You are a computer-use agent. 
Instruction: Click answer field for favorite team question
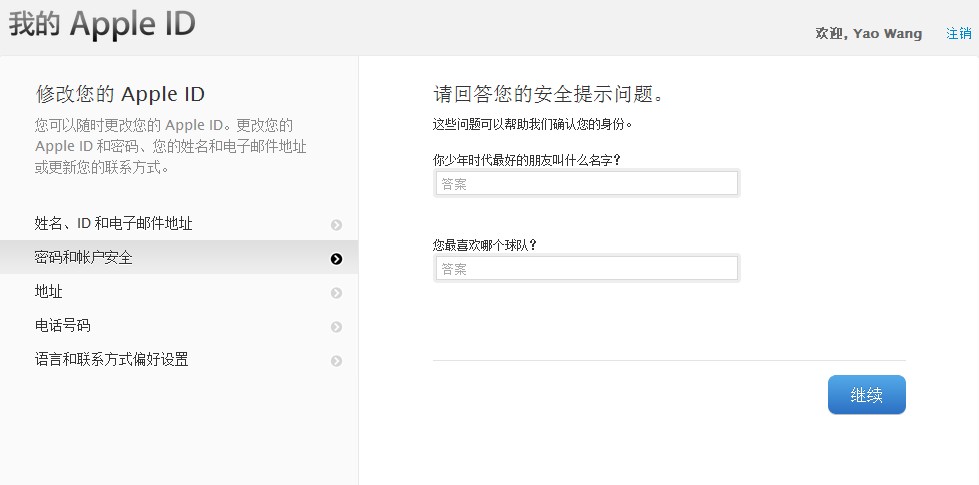click(x=586, y=269)
